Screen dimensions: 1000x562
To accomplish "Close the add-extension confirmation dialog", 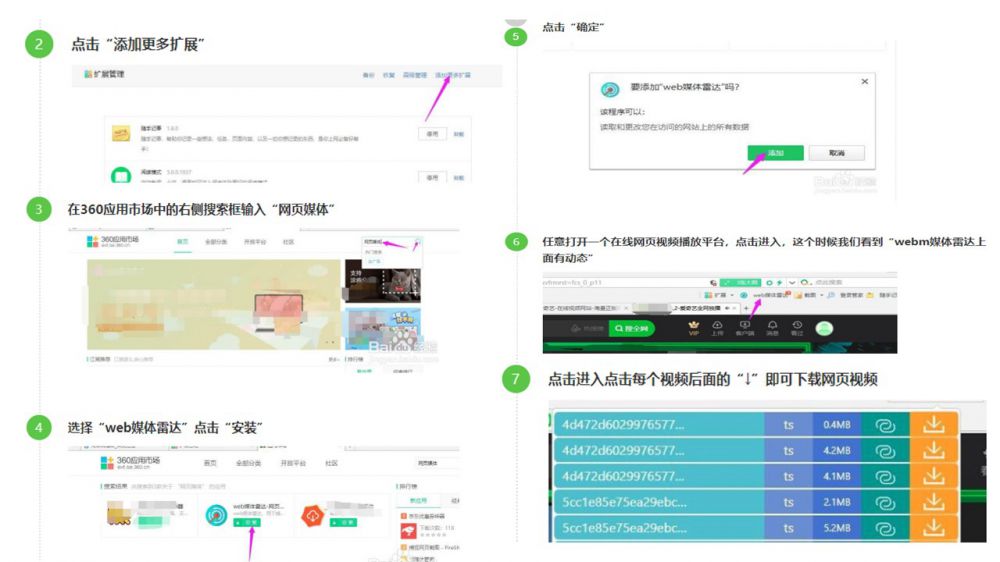I will click(864, 81).
